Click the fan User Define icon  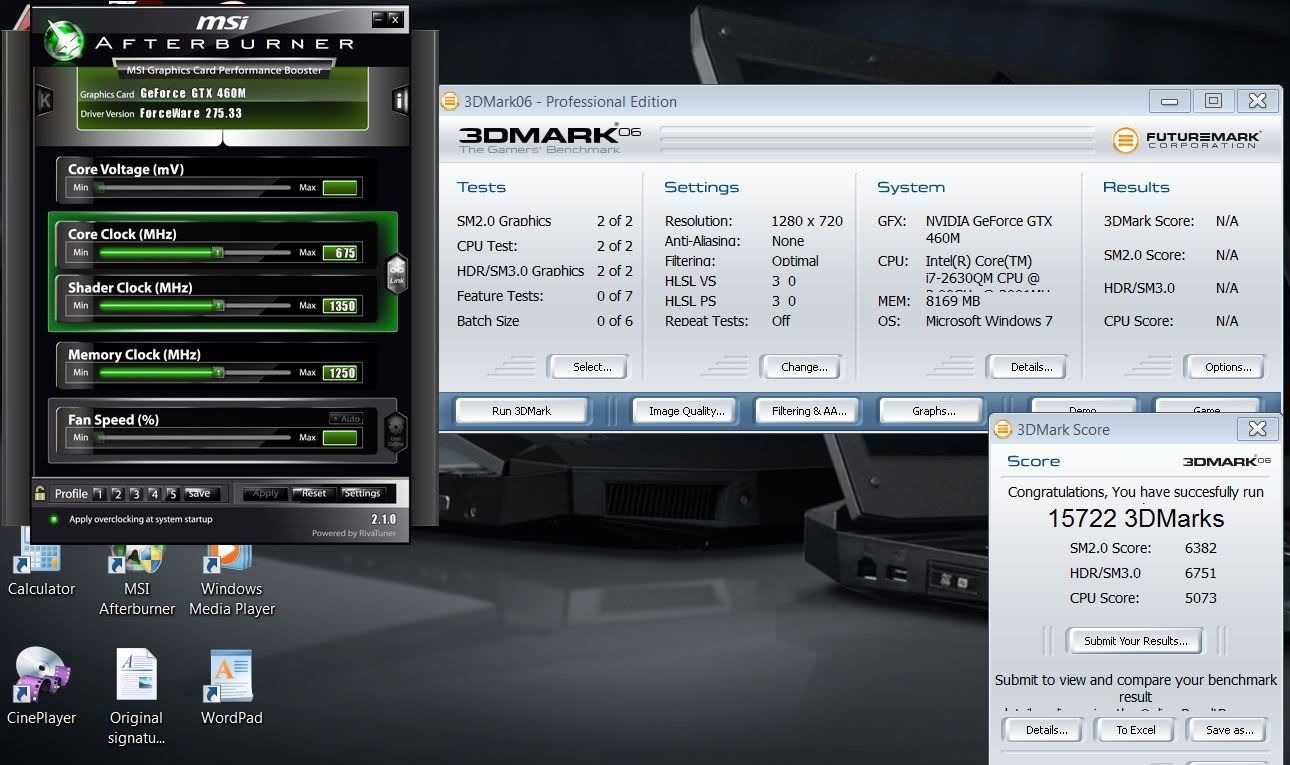pyautogui.click(x=396, y=431)
